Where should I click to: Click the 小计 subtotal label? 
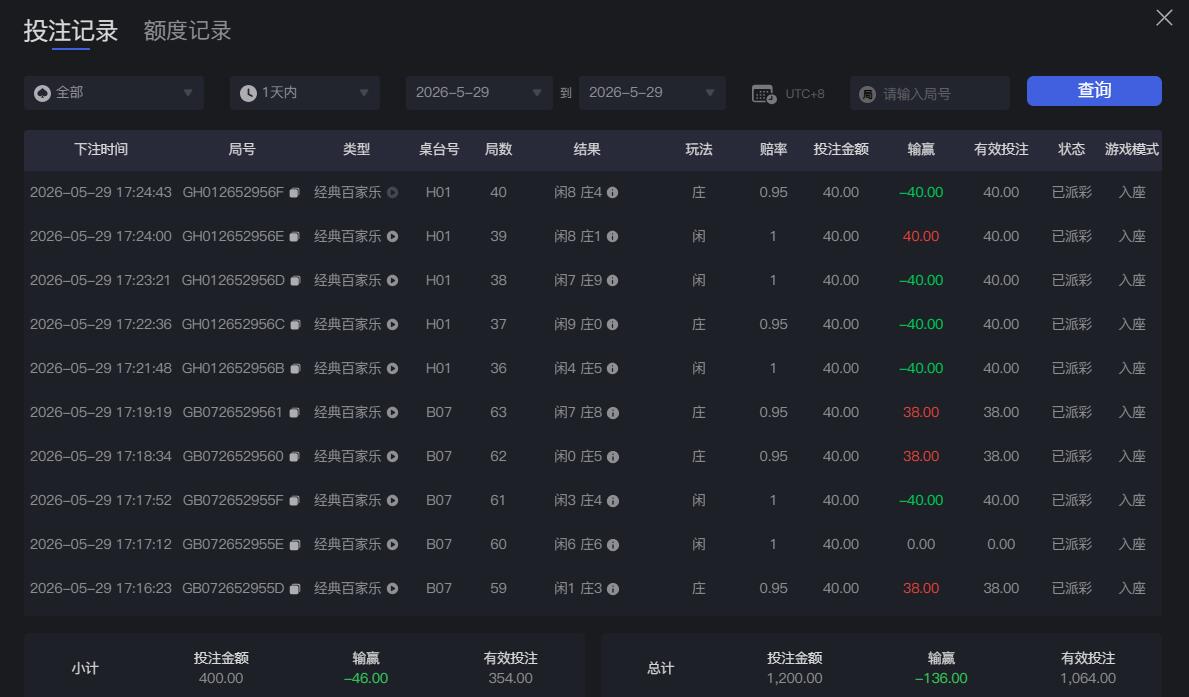coord(85,668)
